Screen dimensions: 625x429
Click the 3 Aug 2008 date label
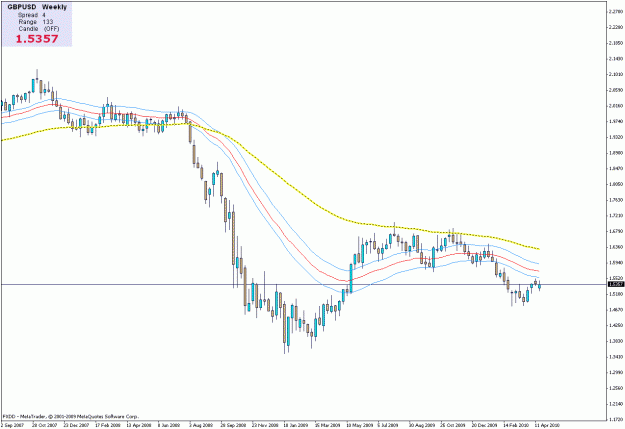click(201, 425)
